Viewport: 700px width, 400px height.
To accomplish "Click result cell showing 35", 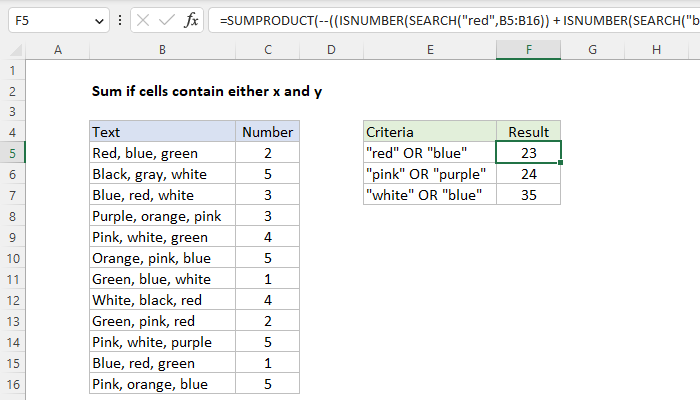I will coord(529,195).
